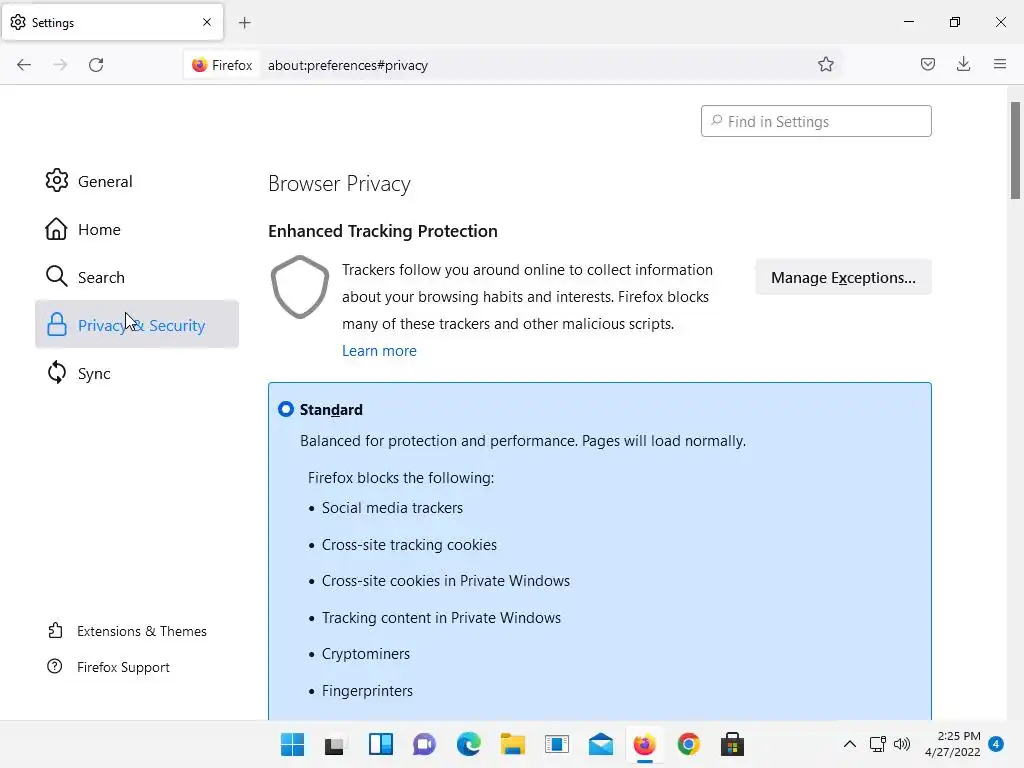Show hidden system tray icons
The width and height of the screenshot is (1024, 768).
[x=850, y=744]
